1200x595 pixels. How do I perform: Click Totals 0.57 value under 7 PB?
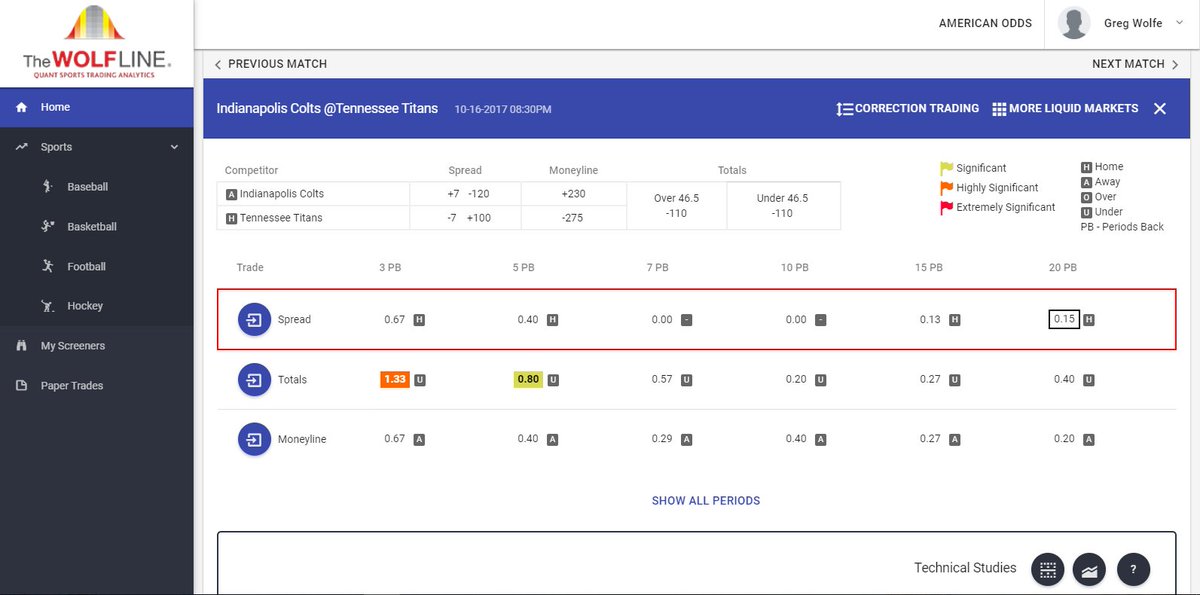661,380
